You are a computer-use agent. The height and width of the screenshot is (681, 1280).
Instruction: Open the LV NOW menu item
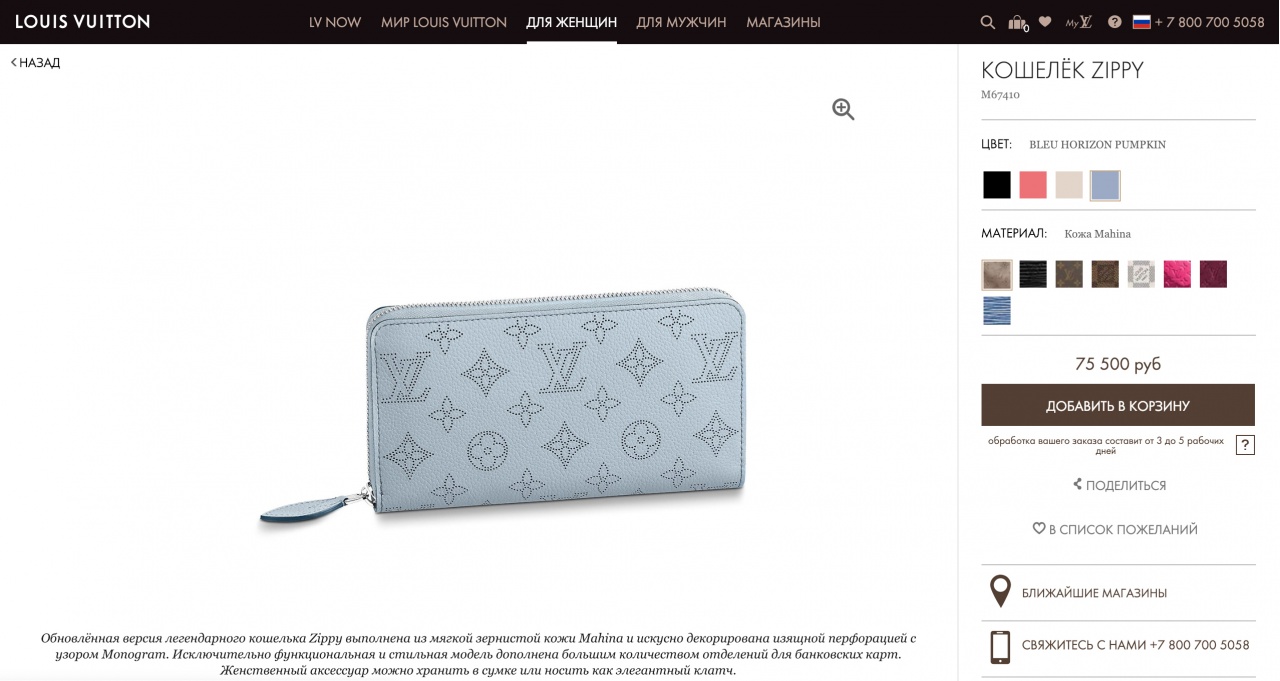pyautogui.click(x=335, y=22)
